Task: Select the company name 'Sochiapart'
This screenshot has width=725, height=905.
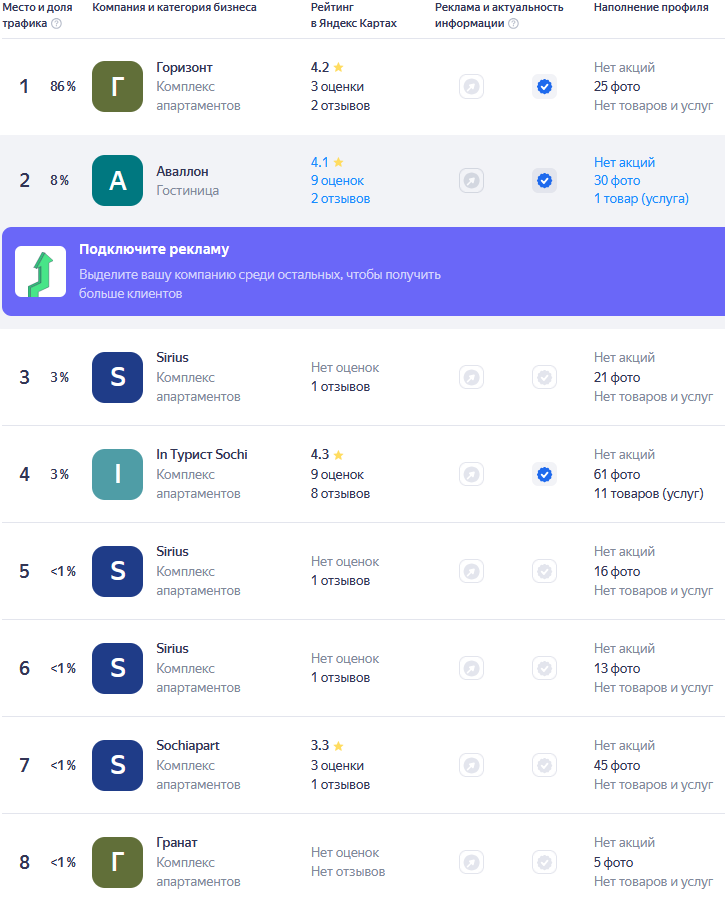Action: 188,746
